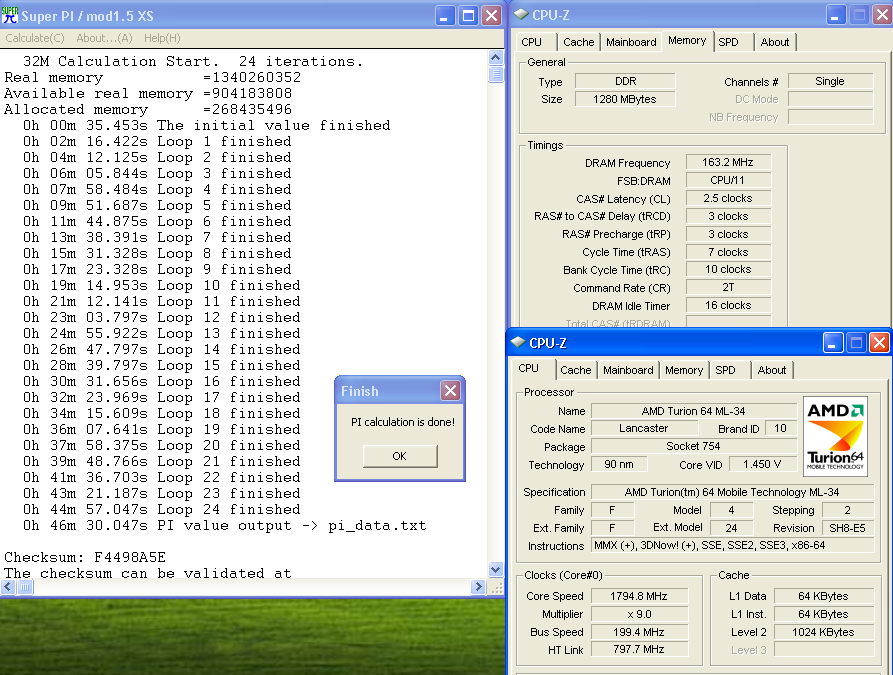The height and width of the screenshot is (675, 893).
Task: Click scroll left arrow in Super PI window
Action: [x=8, y=587]
